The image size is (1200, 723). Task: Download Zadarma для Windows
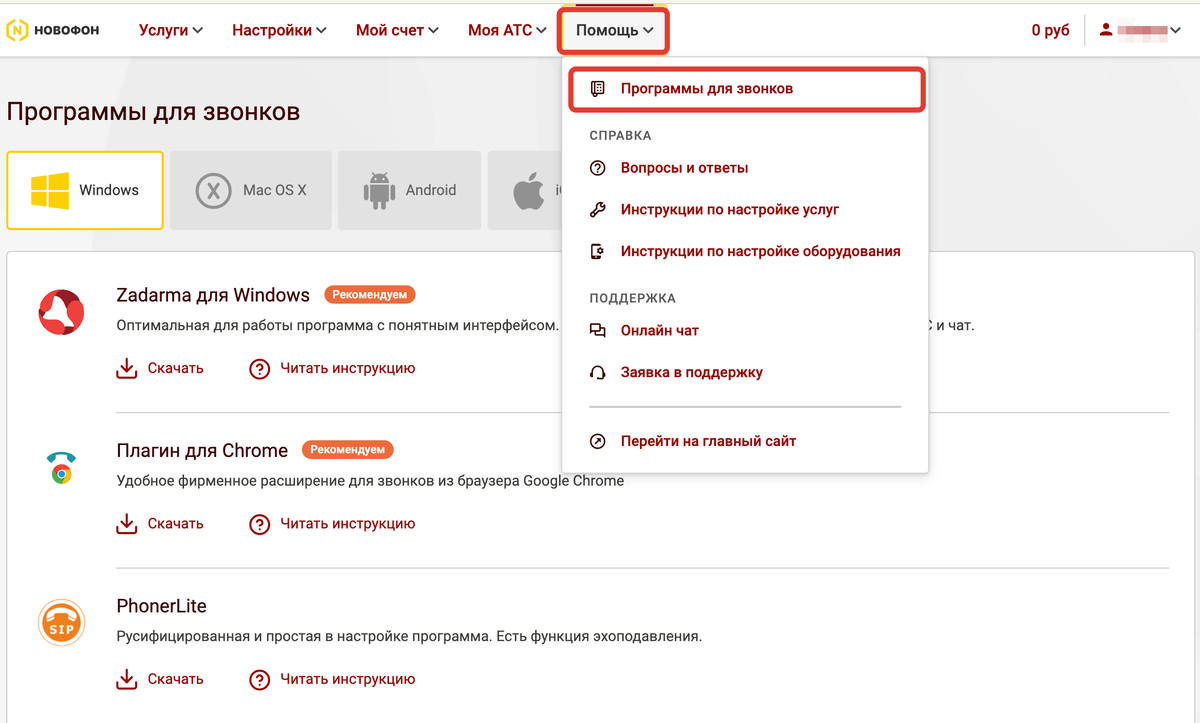point(160,368)
